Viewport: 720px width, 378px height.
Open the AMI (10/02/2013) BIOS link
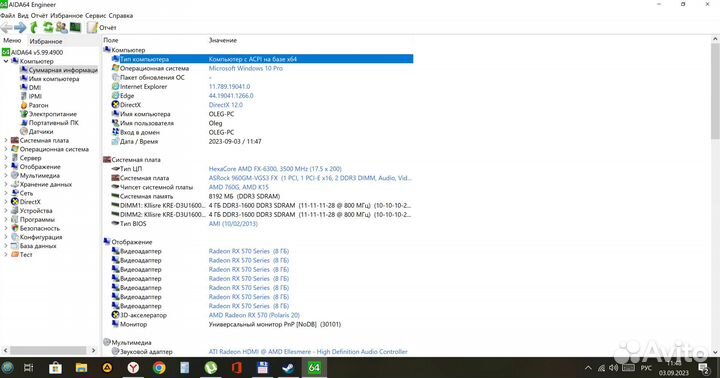click(x=233, y=224)
